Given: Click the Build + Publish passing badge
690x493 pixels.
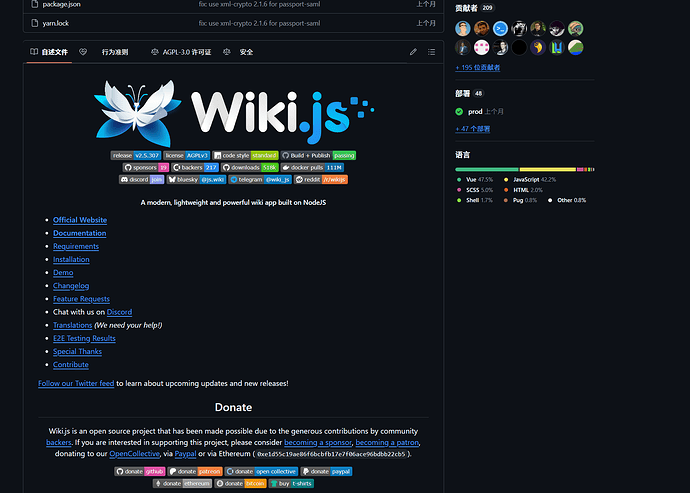Looking at the screenshot, I should pos(318,155).
